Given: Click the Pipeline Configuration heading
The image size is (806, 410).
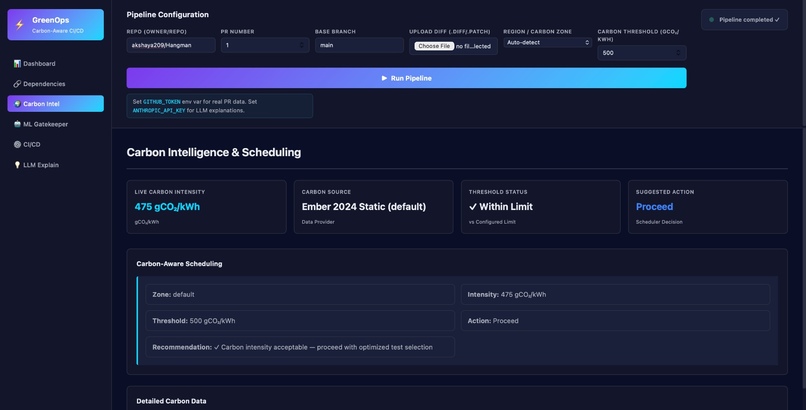Looking at the screenshot, I should (168, 14).
